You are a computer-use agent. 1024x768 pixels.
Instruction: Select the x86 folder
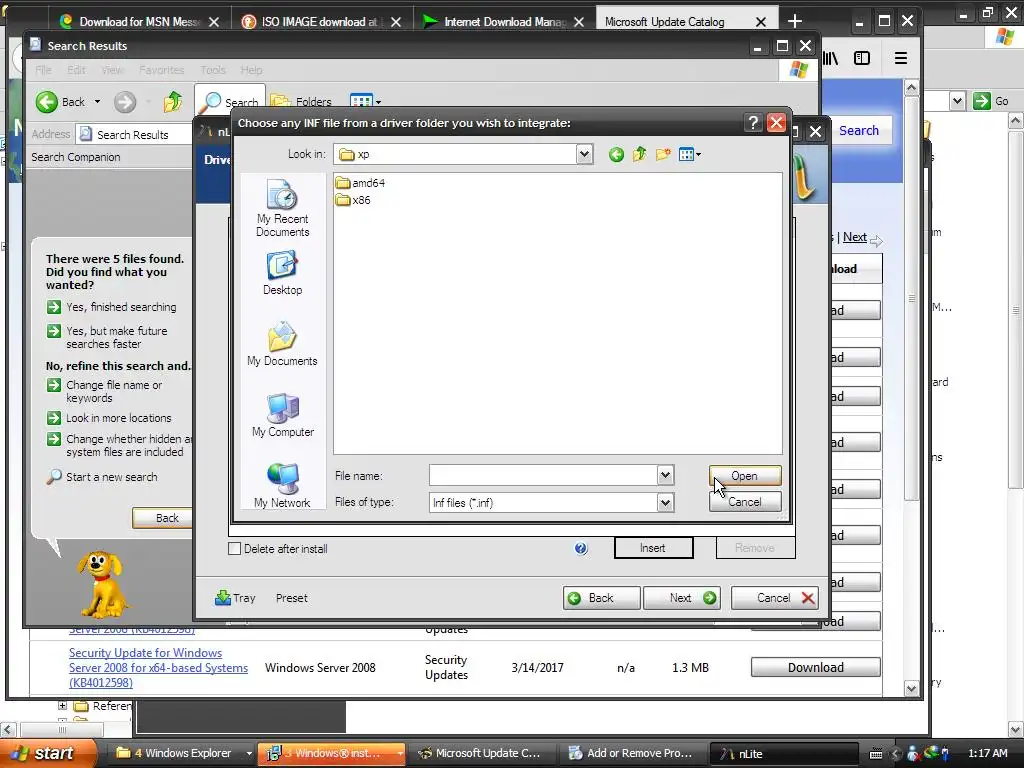click(353, 200)
